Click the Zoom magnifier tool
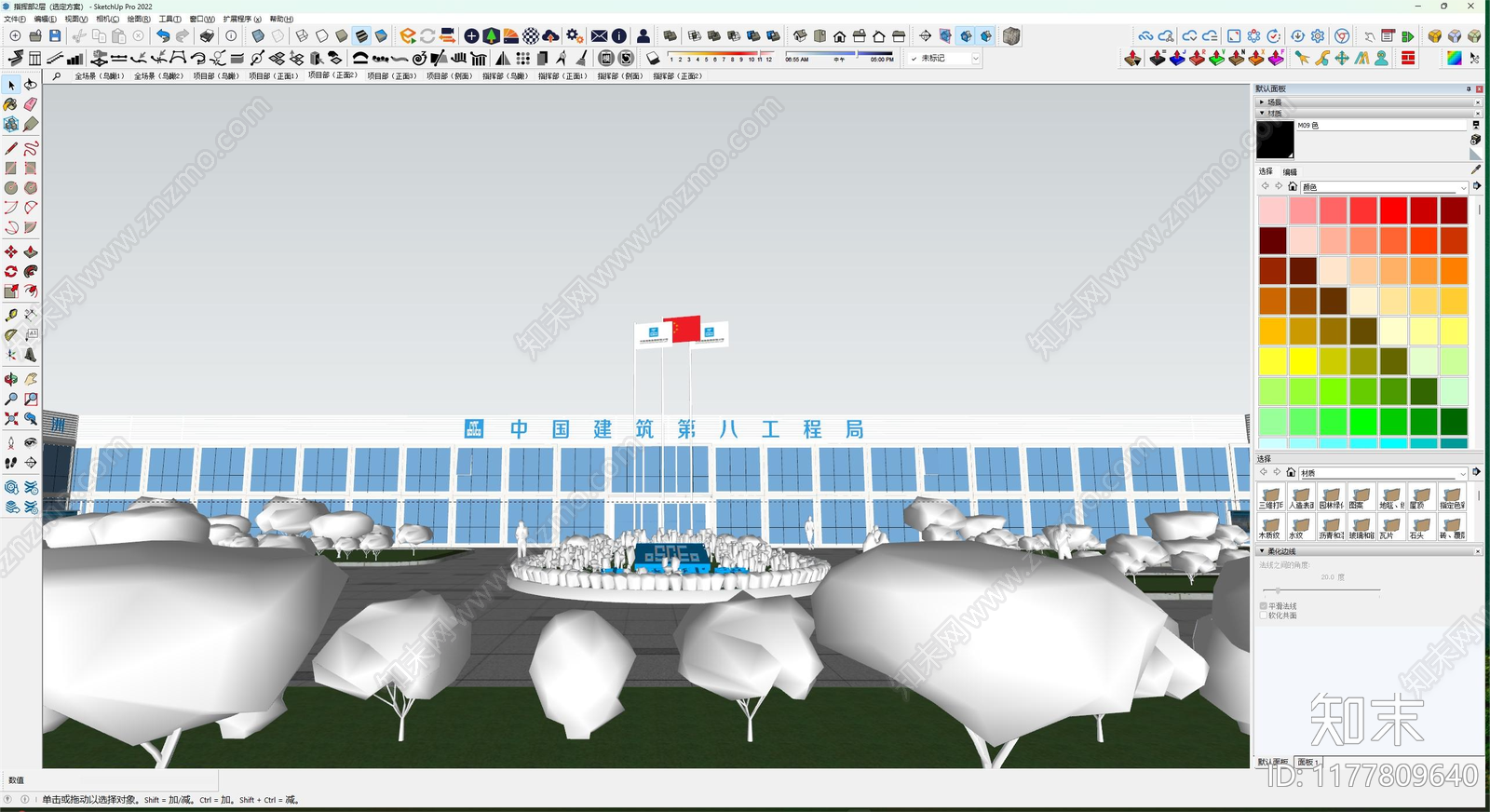 [x=11, y=399]
